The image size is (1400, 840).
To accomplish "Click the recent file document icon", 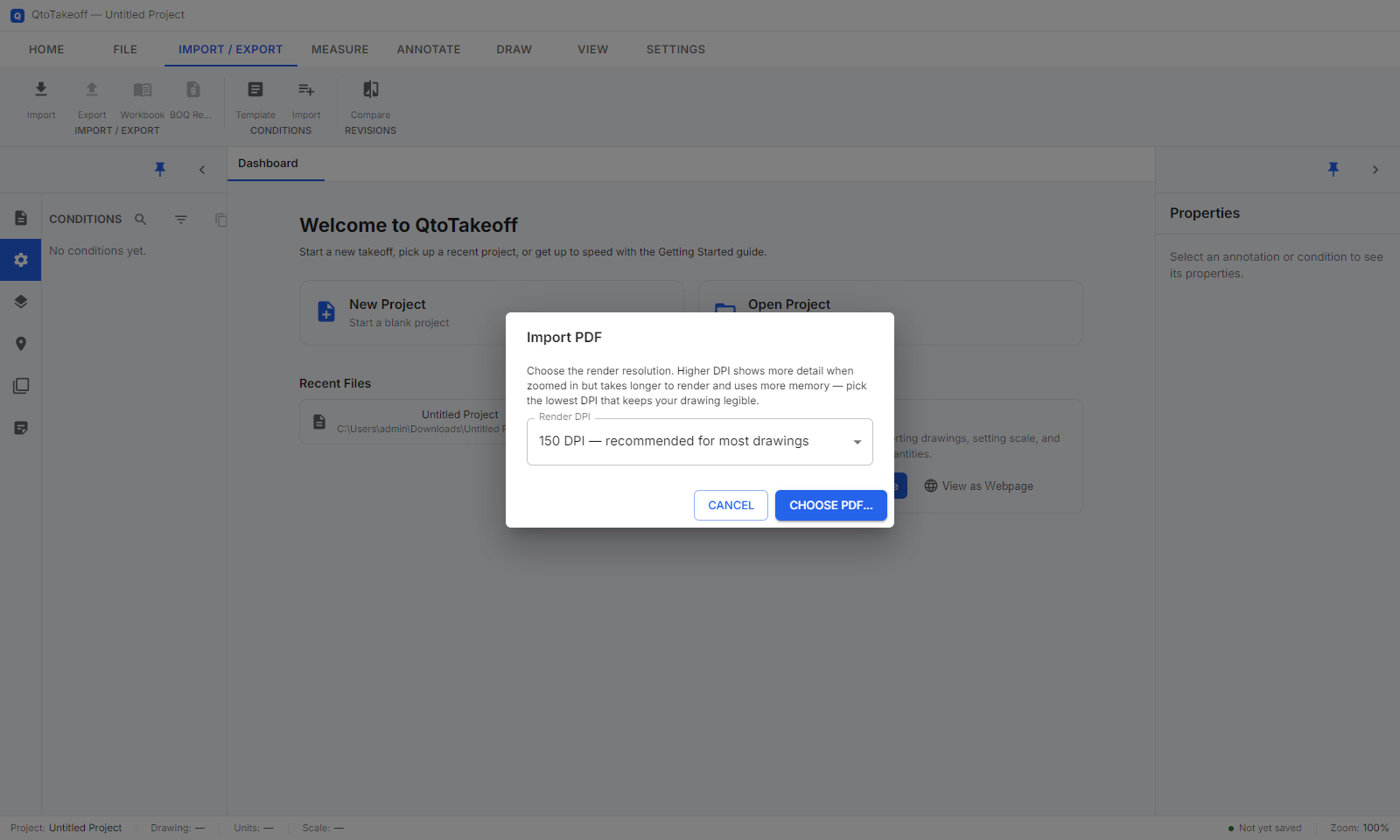I will point(319,422).
